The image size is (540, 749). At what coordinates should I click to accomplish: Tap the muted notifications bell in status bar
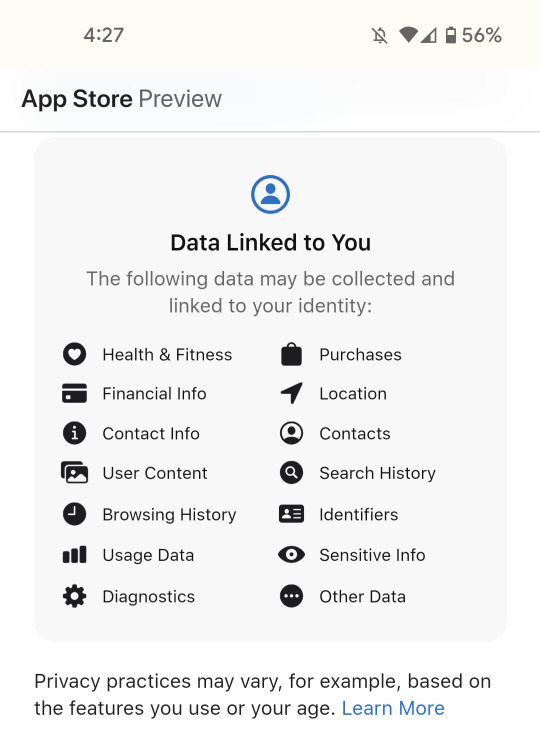click(x=380, y=35)
